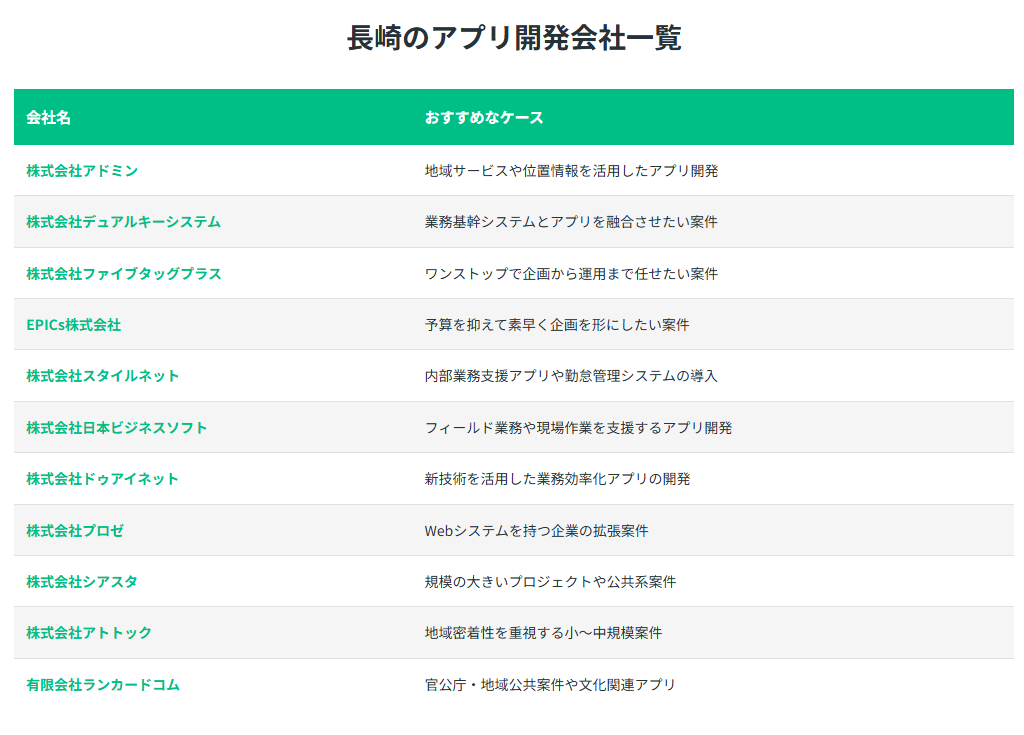Image resolution: width=1024 pixels, height=735 pixels.
Task: Open the 株式会社ドゥアイネット link
Action: point(103,479)
